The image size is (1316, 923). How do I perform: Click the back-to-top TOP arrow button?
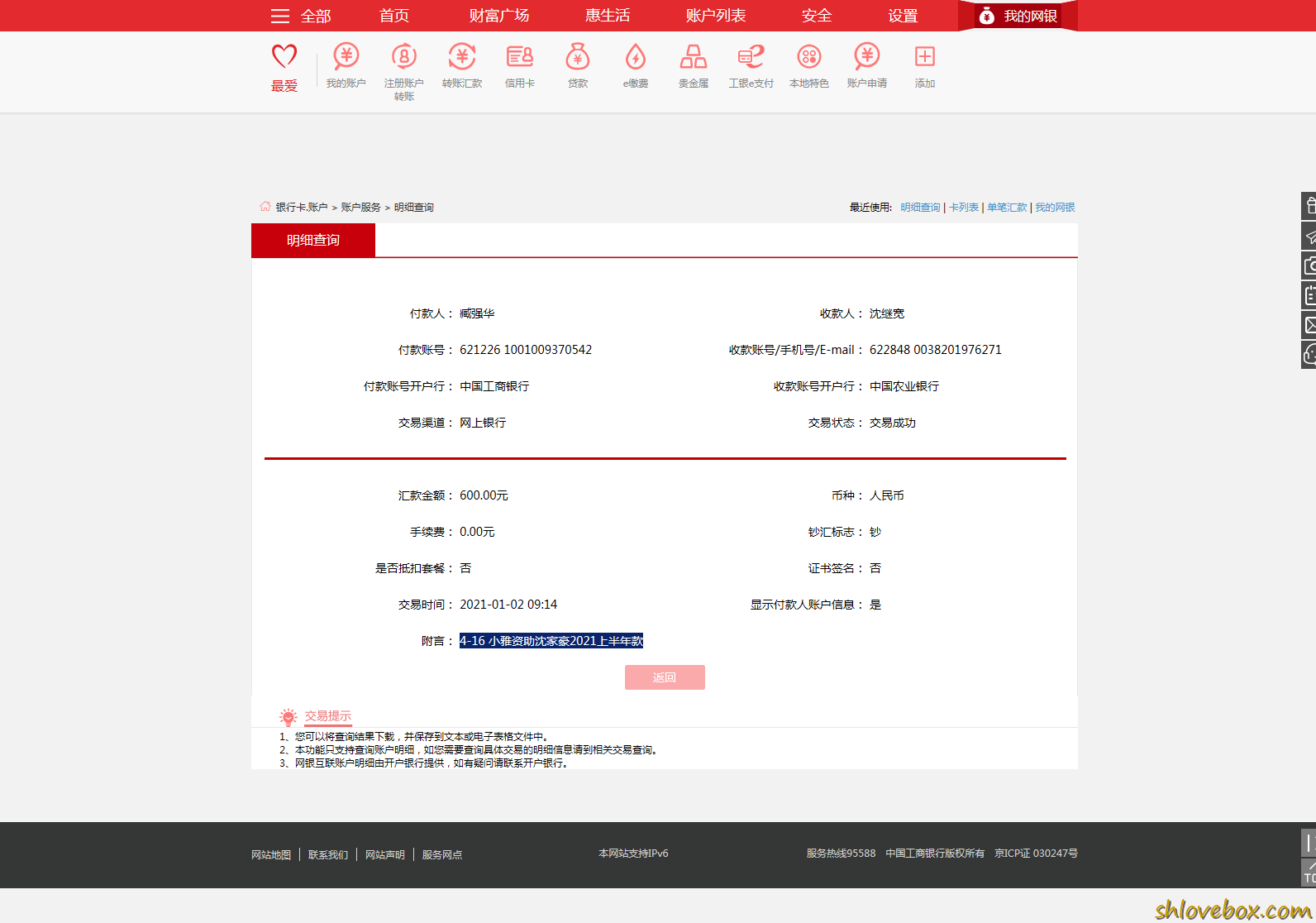point(1309,873)
